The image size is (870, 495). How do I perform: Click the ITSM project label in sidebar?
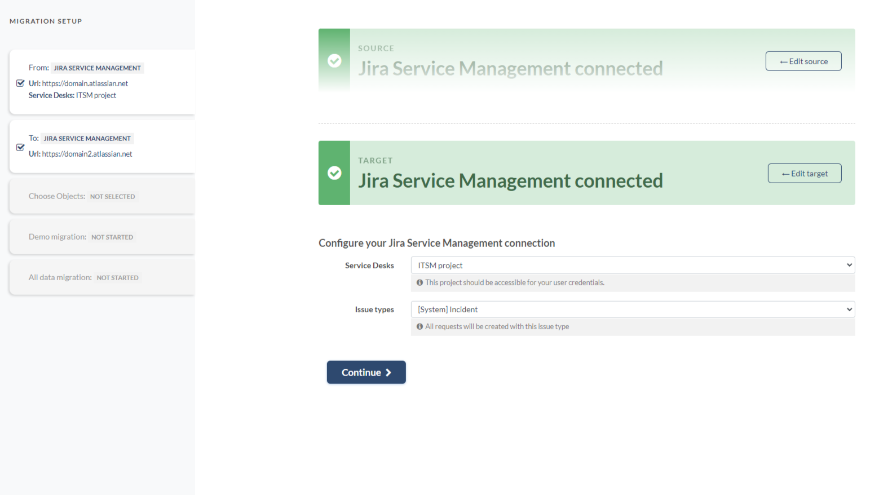tap(96, 94)
